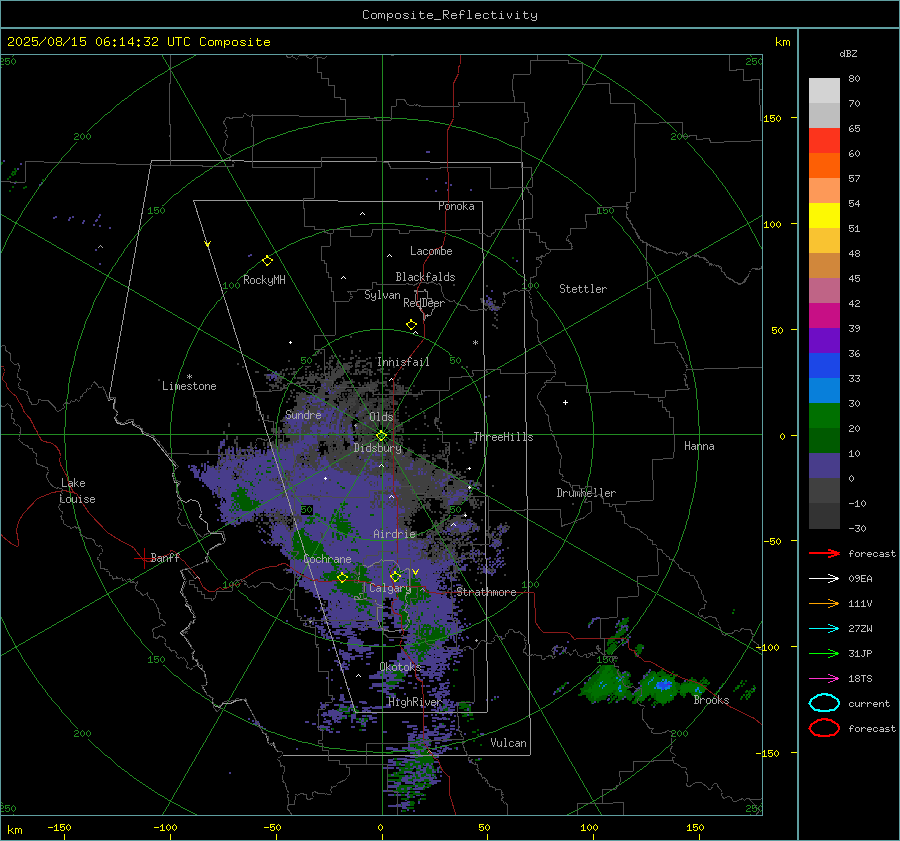
Task: Select the 20 dBZ green color swatch
Action: click(824, 416)
